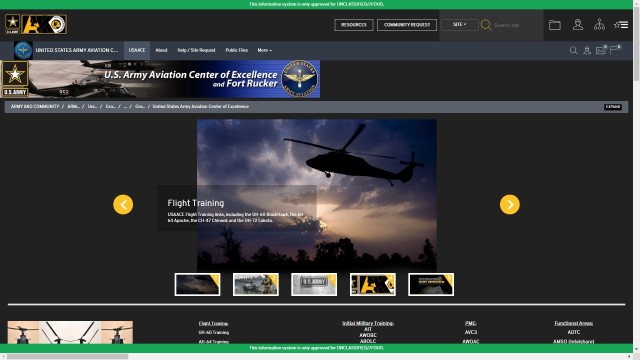The image size is (640, 360).
Task: Open the AOTC link
Action: [x=573, y=332]
